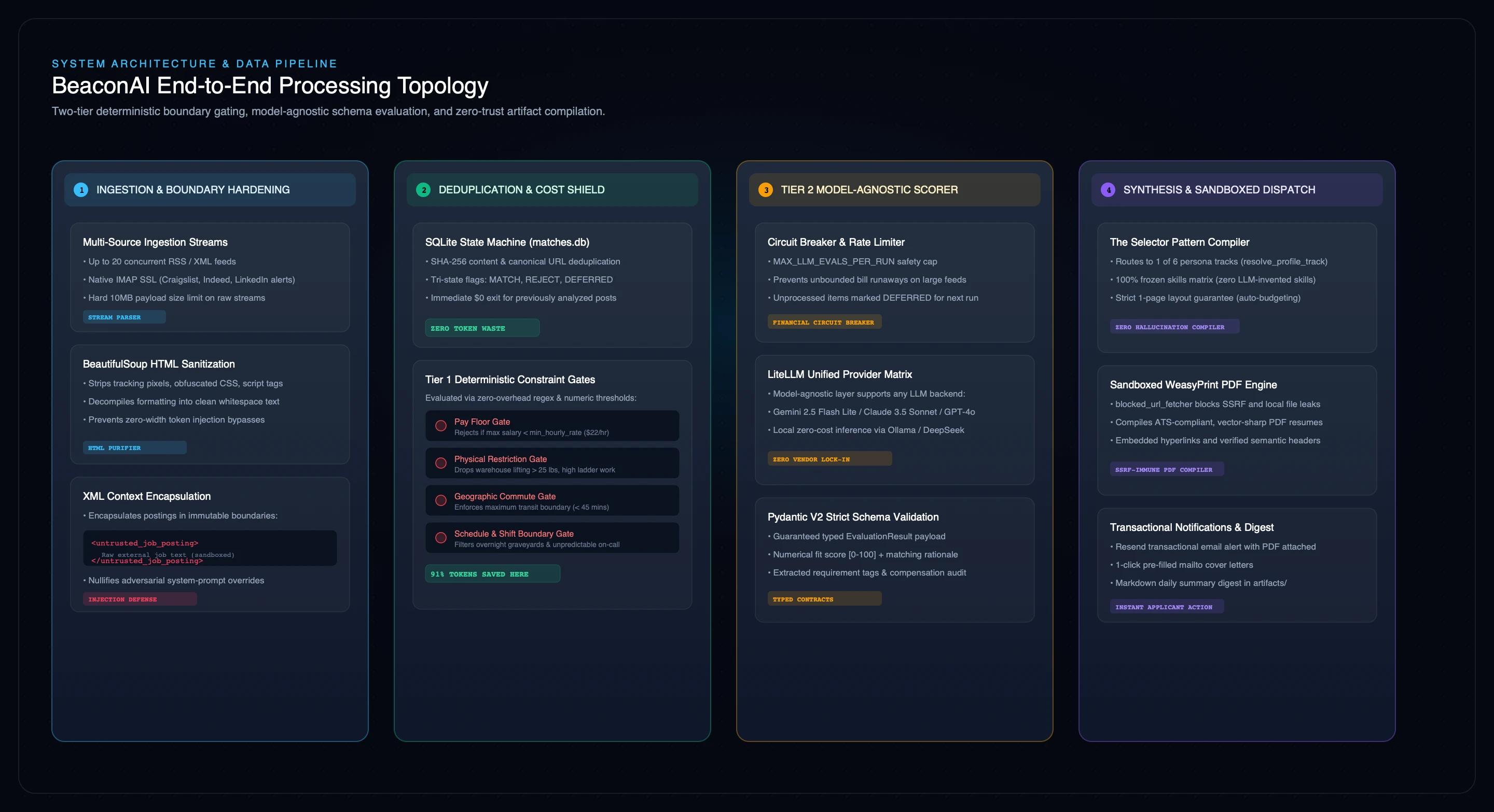The width and height of the screenshot is (1494, 812).
Task: Select the TYPED CONTRACTS tag
Action: tap(824, 599)
